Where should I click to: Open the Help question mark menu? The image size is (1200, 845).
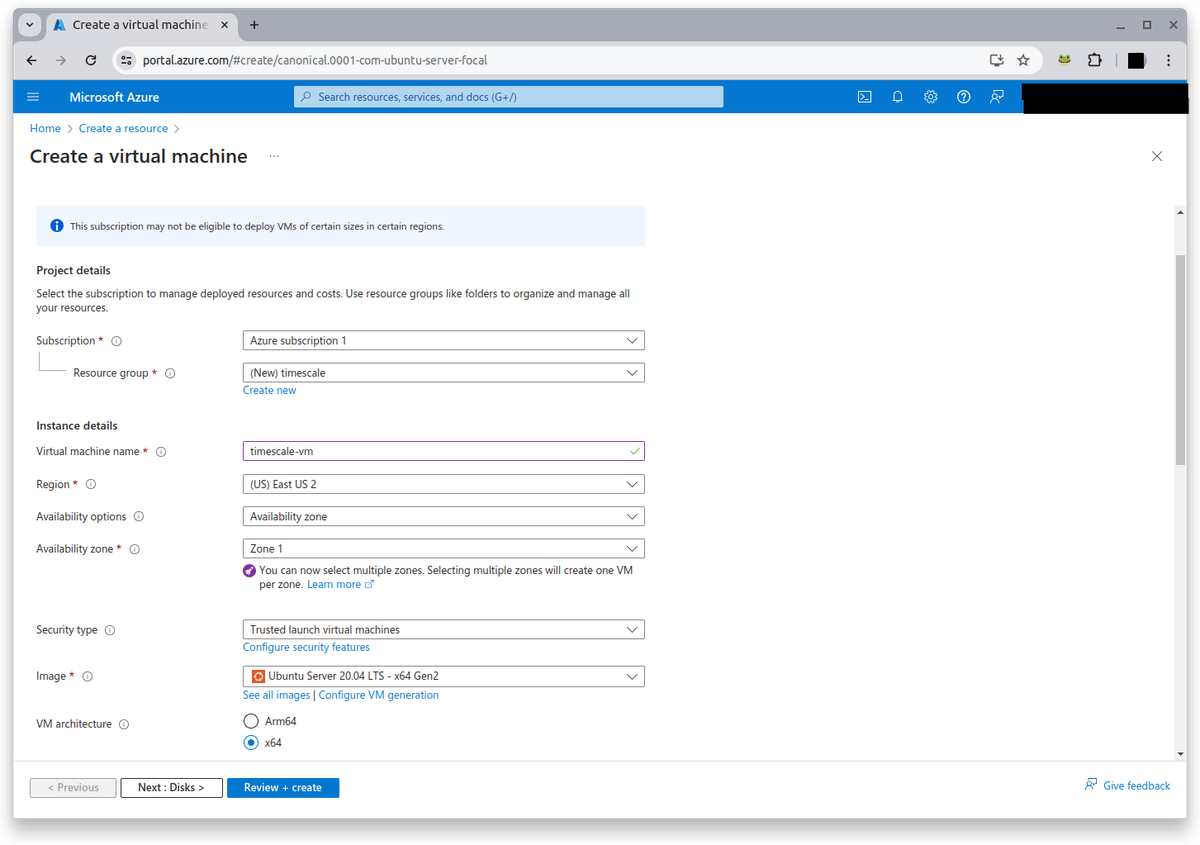tap(963, 96)
